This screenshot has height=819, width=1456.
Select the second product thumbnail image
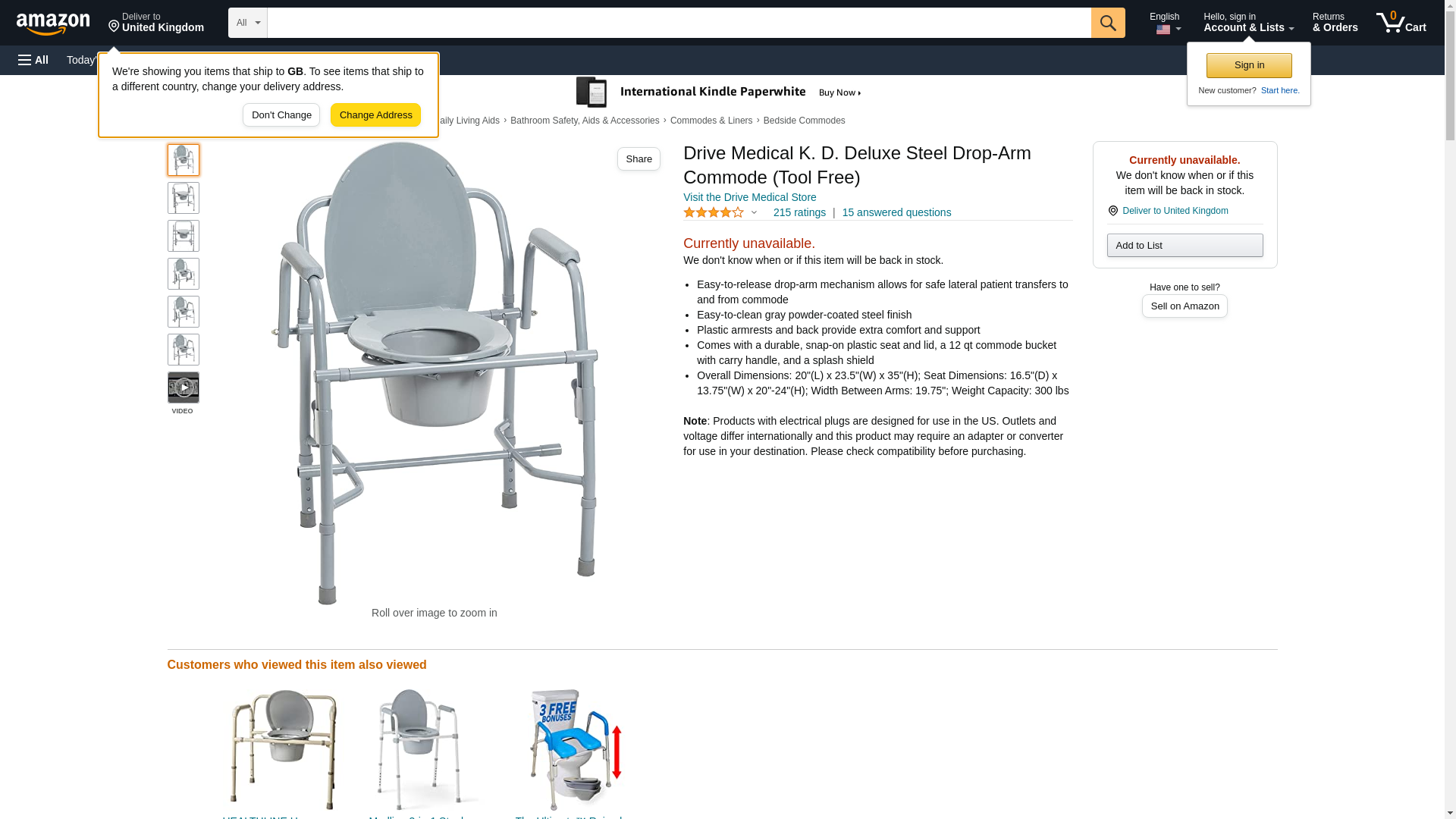(x=183, y=198)
